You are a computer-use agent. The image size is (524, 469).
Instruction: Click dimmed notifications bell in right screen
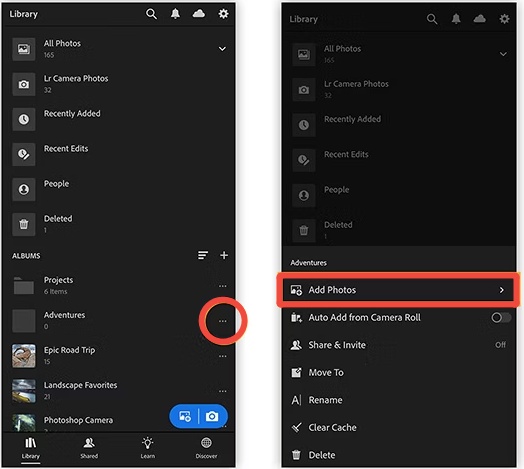click(x=456, y=19)
